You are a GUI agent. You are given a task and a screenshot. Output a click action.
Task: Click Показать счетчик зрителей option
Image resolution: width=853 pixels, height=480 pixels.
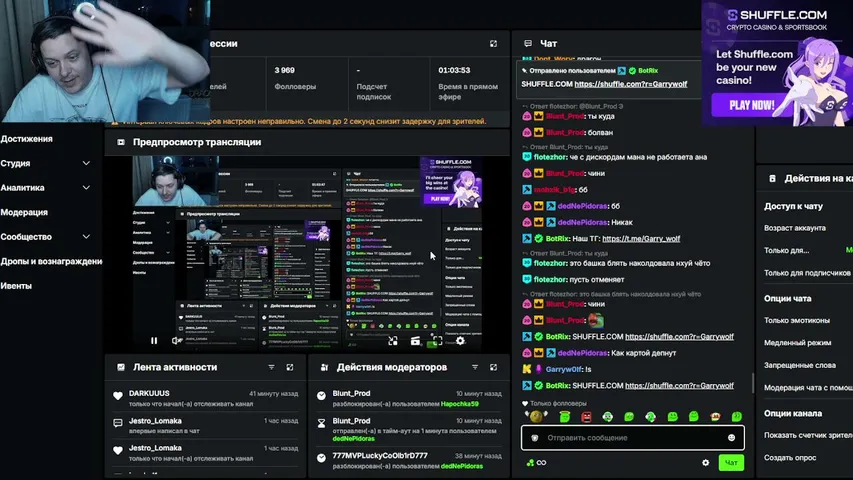point(808,435)
